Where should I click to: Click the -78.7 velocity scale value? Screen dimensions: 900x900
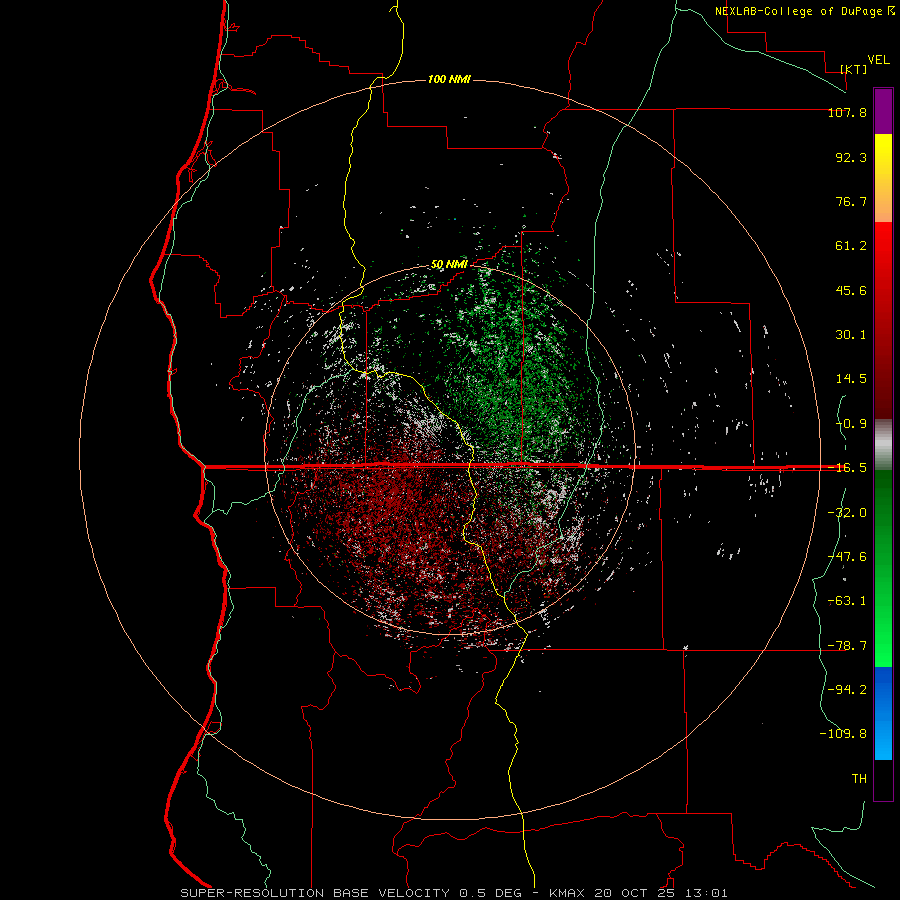847,646
